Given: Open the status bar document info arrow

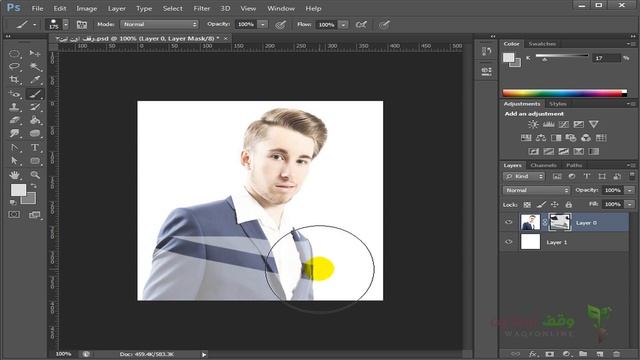Looking at the screenshot, I should 204,354.
